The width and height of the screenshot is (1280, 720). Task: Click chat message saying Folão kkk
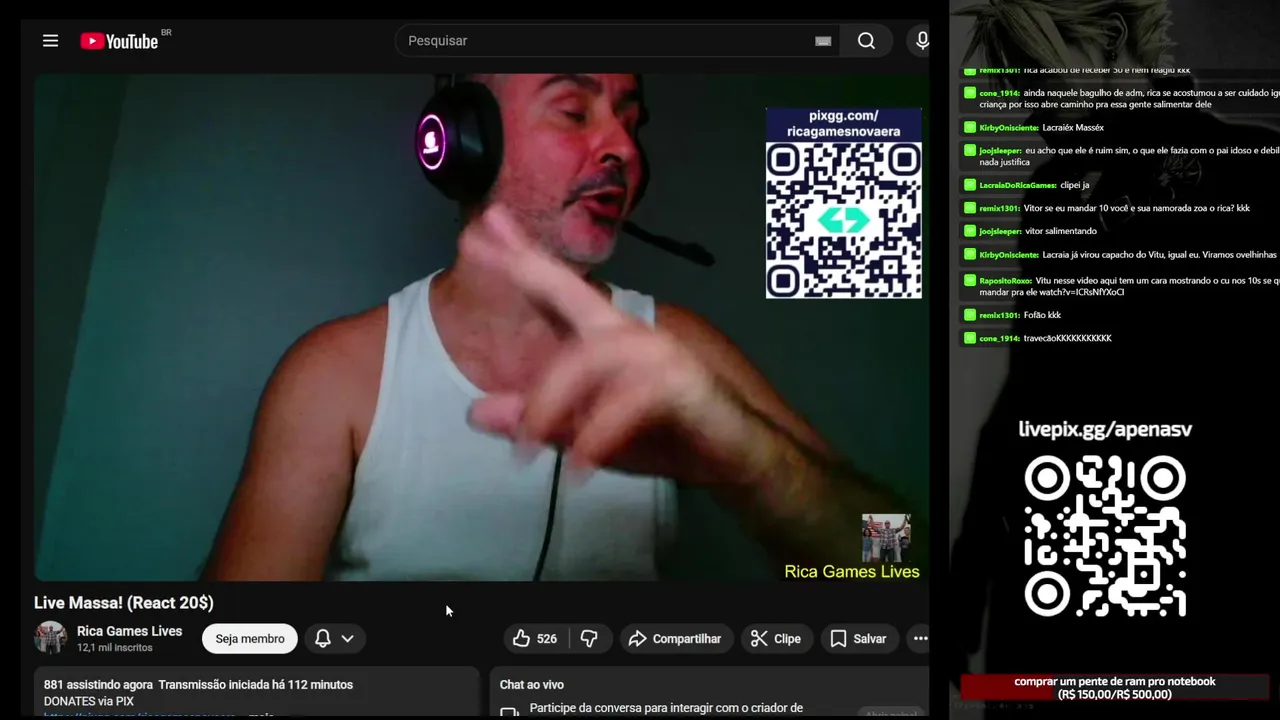pos(1013,315)
